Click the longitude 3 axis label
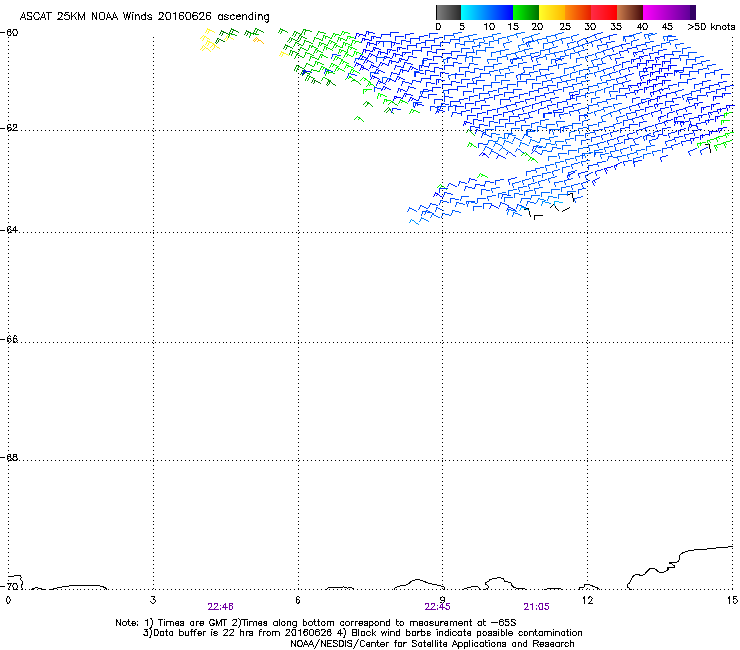The image size is (740, 650). tap(153, 600)
